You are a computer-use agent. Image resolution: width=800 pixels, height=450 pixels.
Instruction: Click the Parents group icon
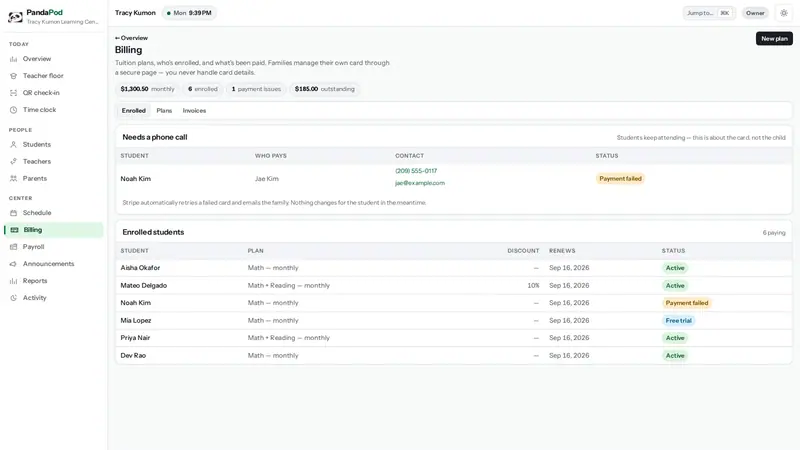pyautogui.click(x=13, y=179)
